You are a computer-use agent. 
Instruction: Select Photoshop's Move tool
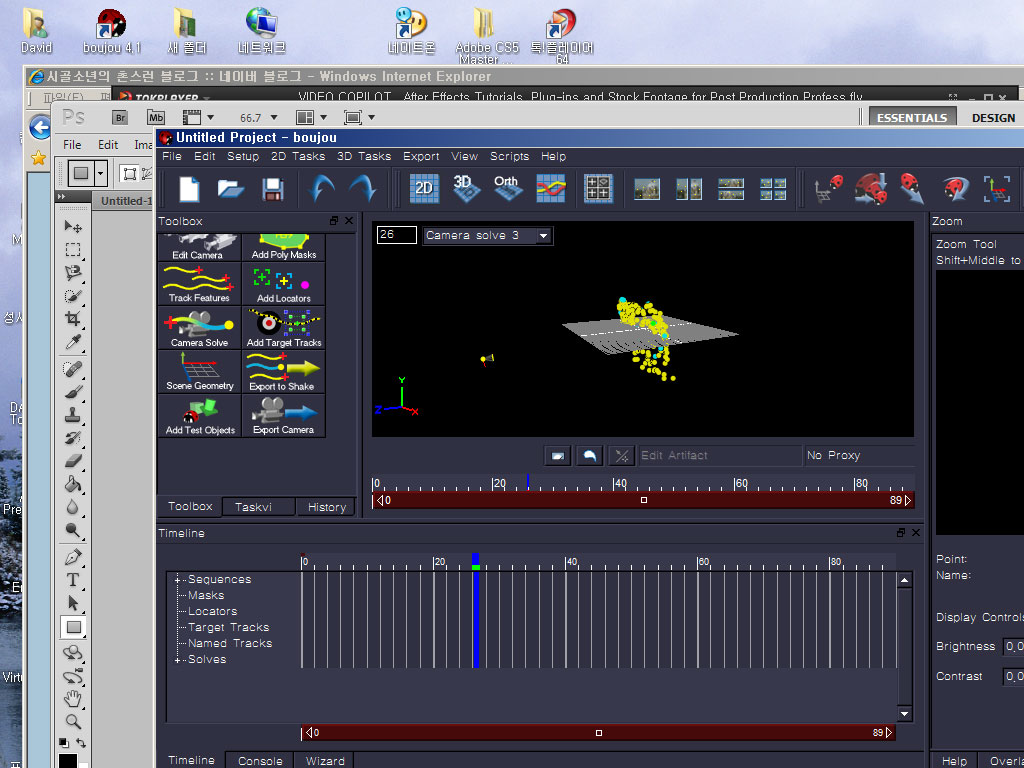tap(72, 227)
